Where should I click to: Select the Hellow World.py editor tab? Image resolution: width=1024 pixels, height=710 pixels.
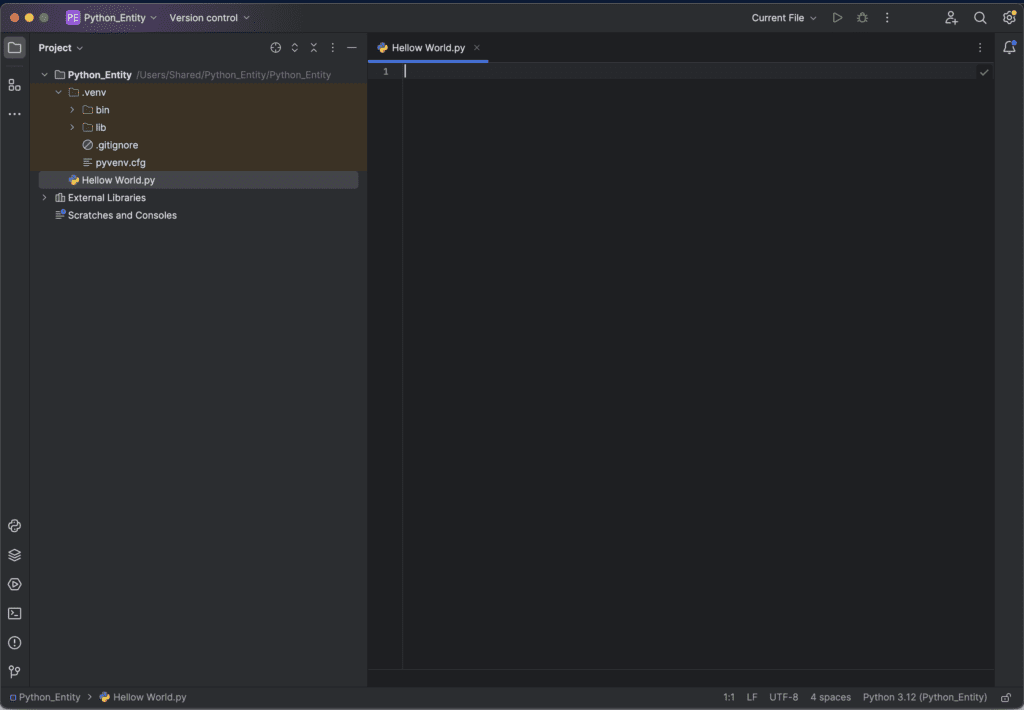428,48
